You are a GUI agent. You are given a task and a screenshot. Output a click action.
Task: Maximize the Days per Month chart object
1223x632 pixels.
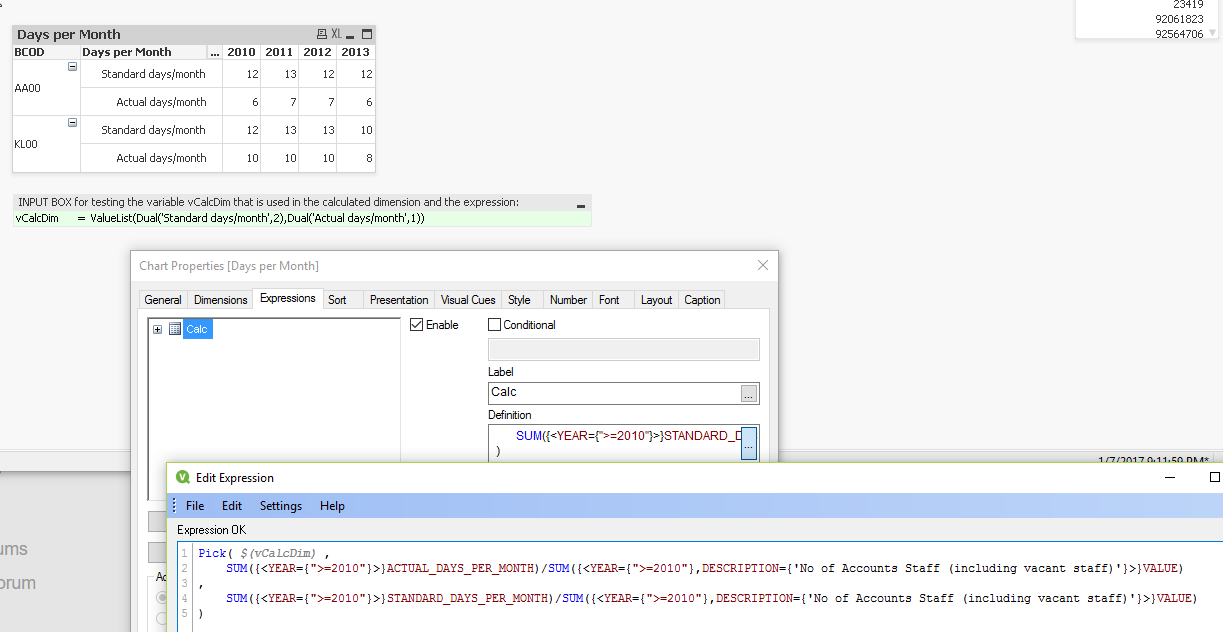pos(367,34)
